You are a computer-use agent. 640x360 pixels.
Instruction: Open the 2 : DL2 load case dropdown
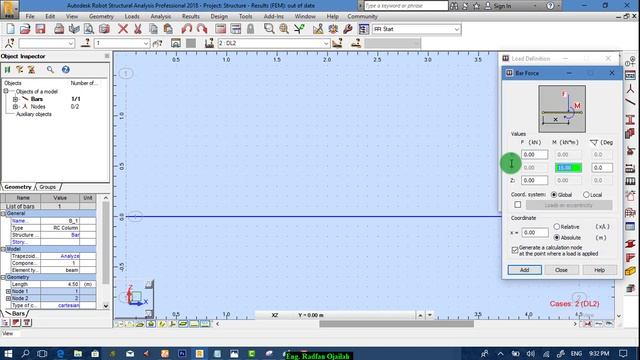coord(326,43)
